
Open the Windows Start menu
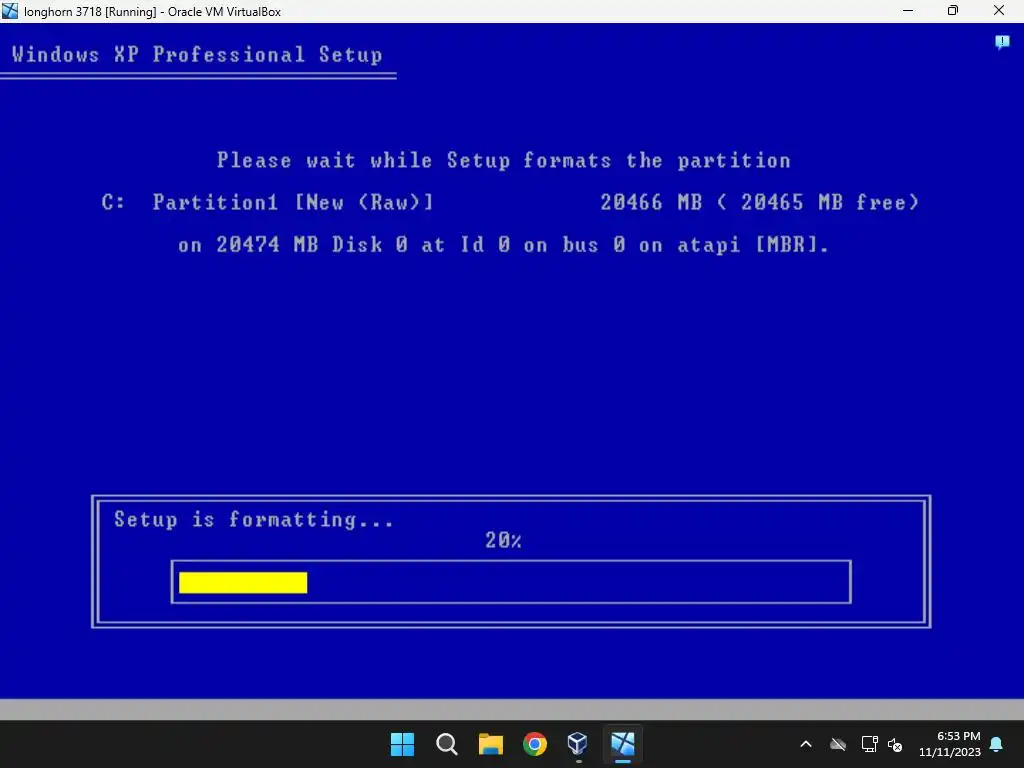(402, 744)
